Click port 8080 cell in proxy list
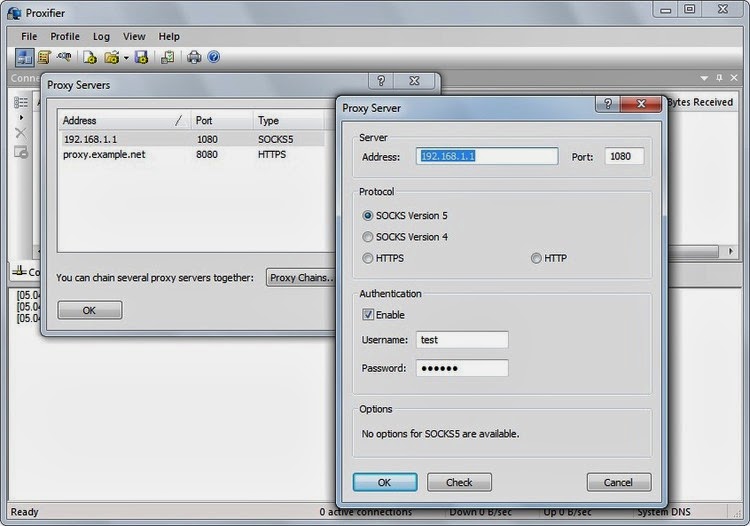Screen dimensions: 750x526 [x=207, y=154]
